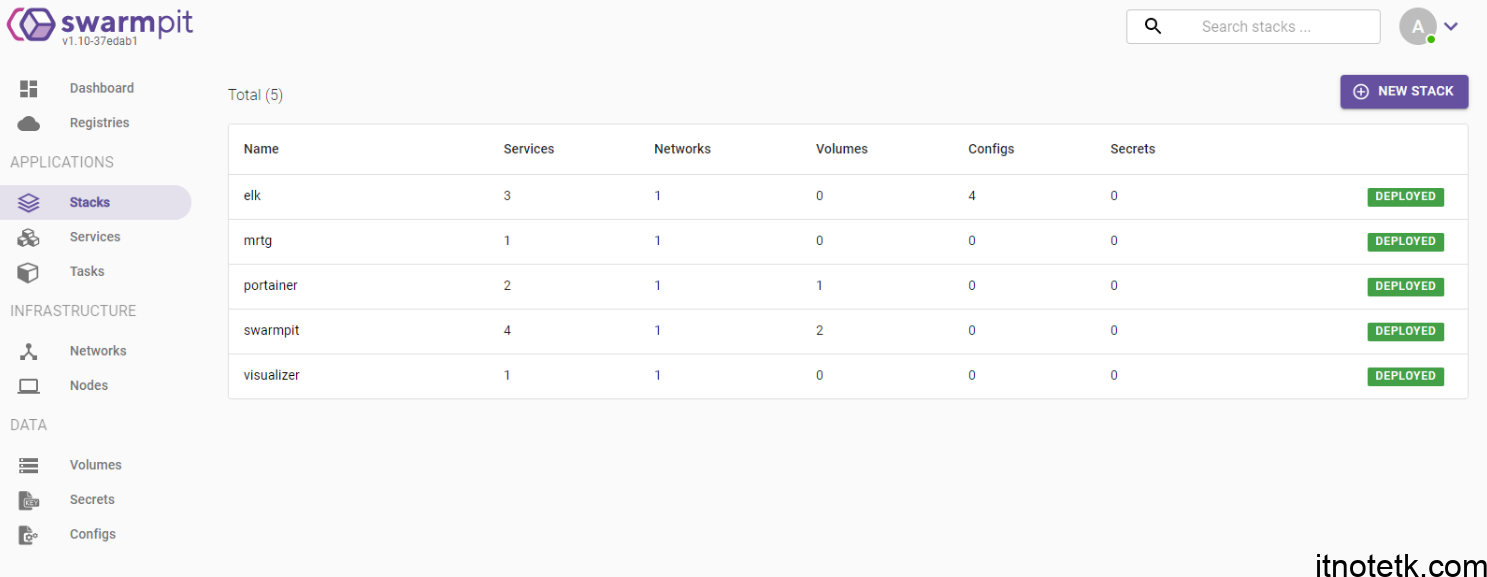Click the Tasks cube icon

click(29, 272)
